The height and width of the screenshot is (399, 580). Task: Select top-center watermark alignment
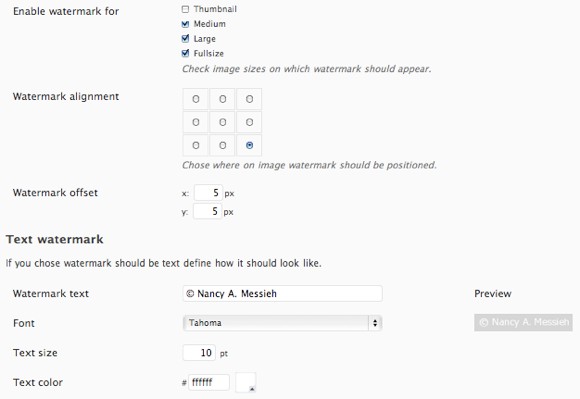coord(222,99)
